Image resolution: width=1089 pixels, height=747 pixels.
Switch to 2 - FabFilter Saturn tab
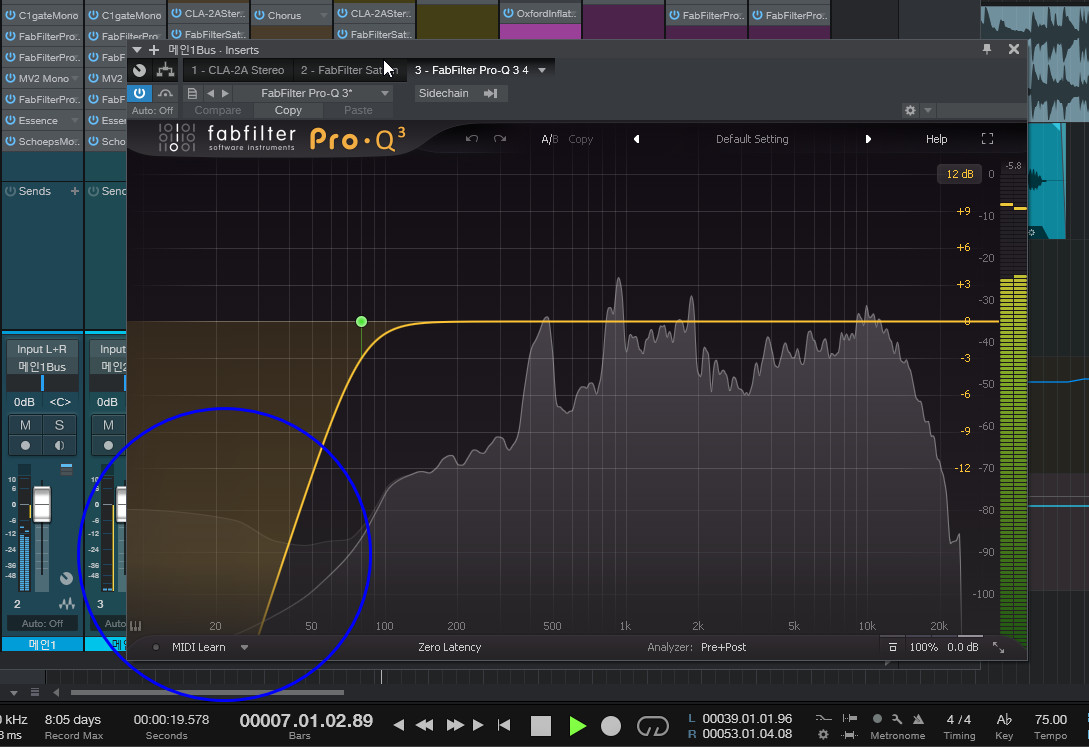tap(347, 70)
